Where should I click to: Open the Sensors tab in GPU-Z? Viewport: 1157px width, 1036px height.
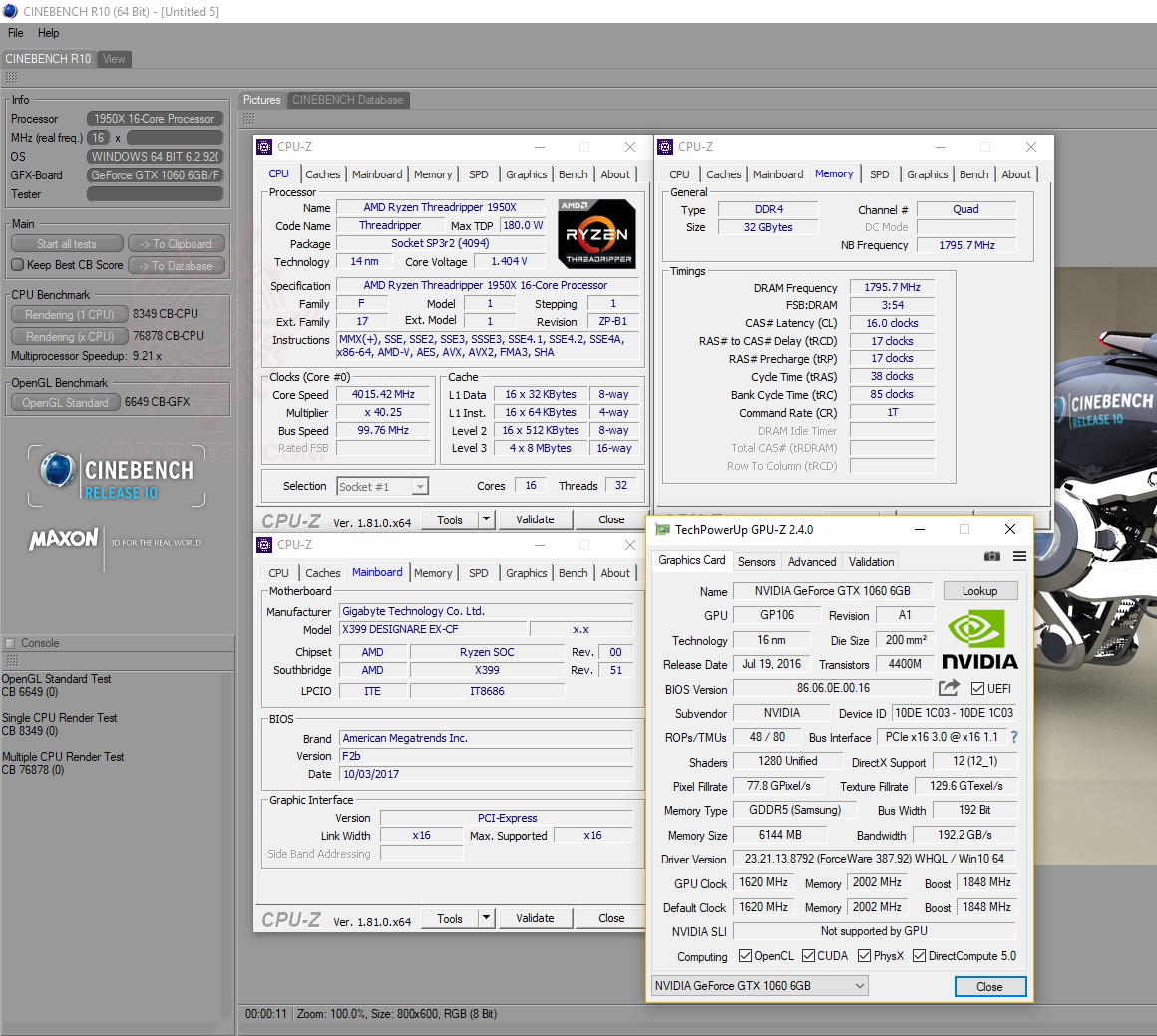pos(756,561)
